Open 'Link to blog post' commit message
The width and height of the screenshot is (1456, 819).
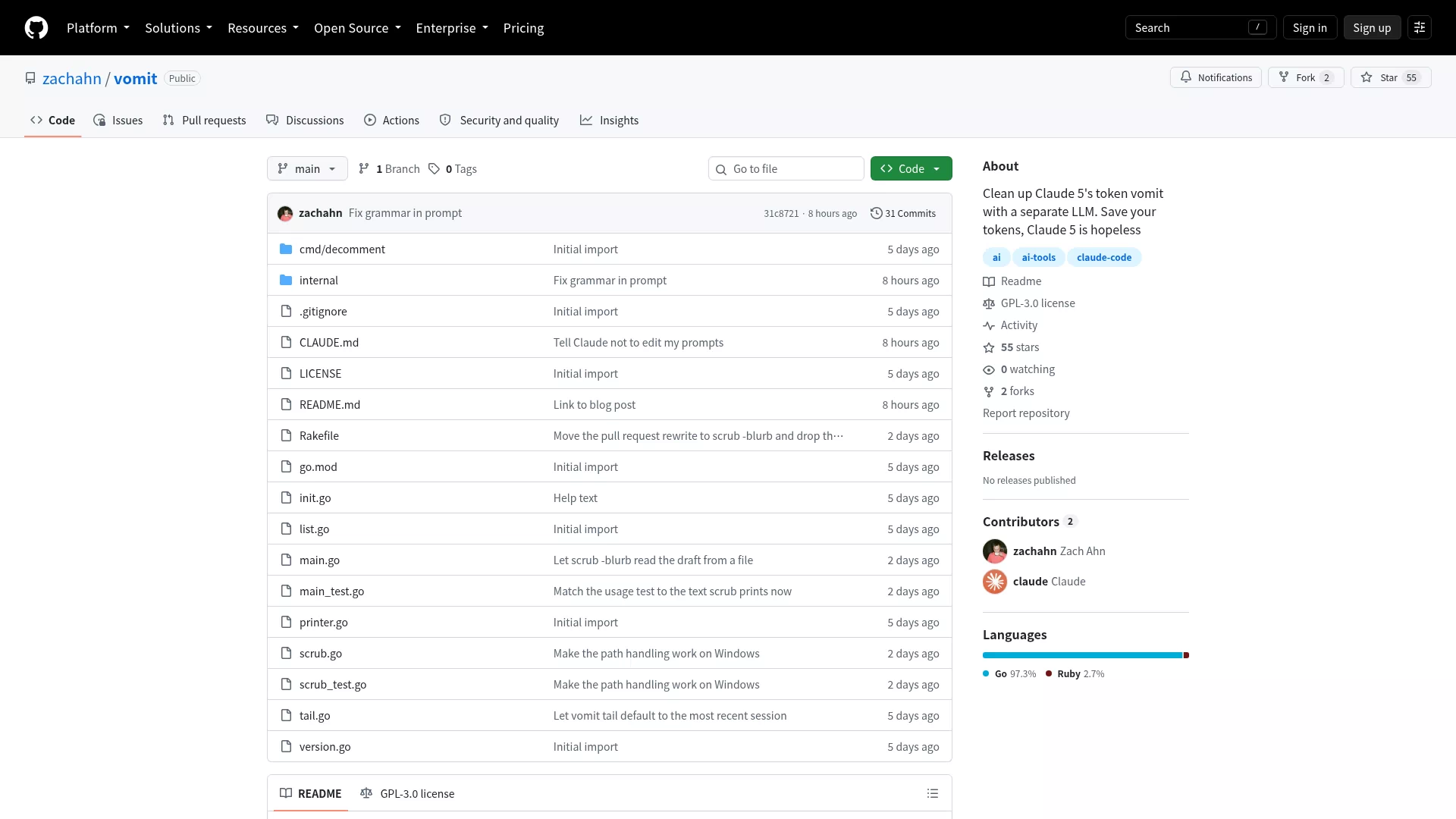coord(595,405)
